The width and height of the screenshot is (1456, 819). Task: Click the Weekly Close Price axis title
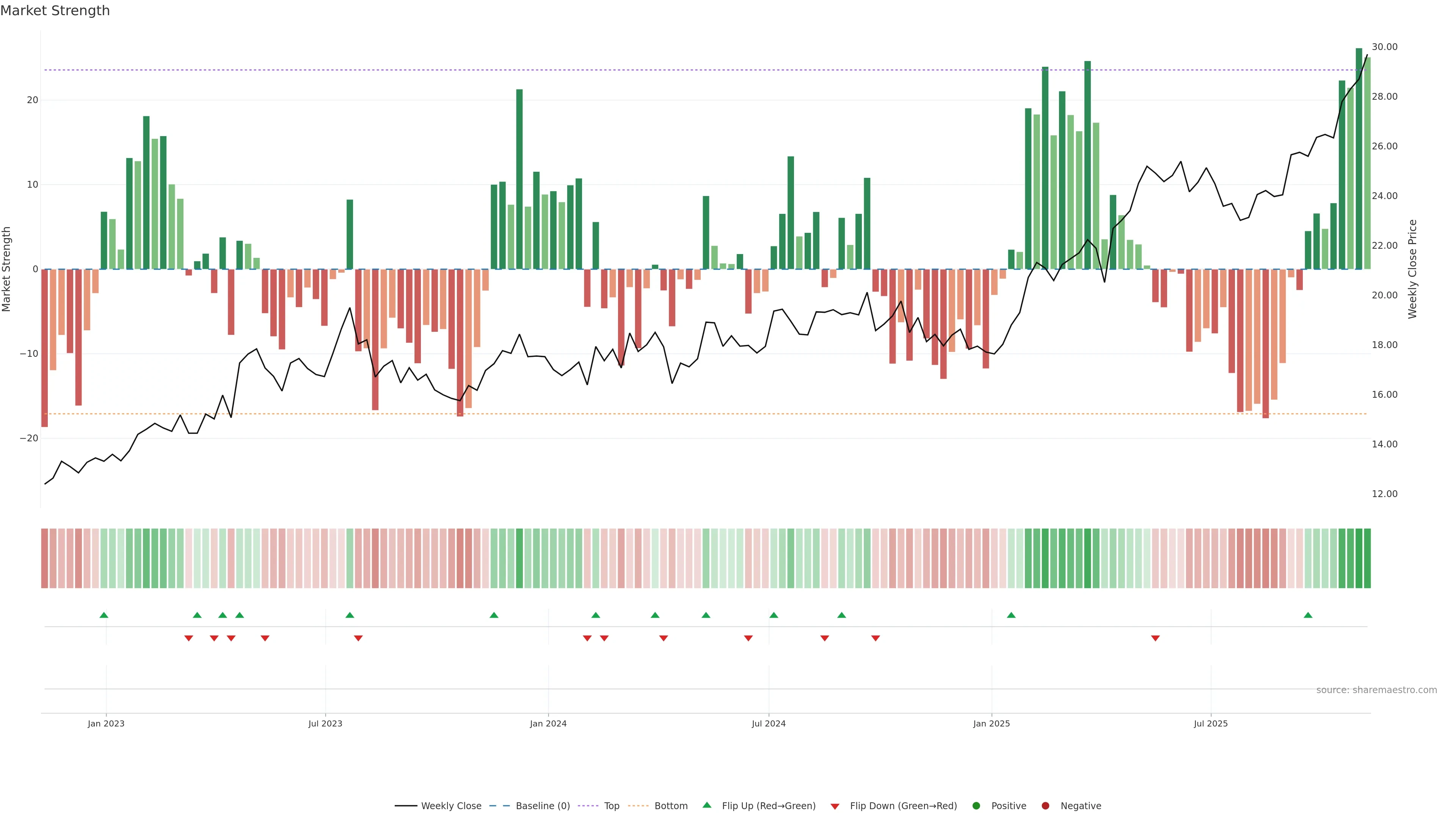(x=1412, y=269)
